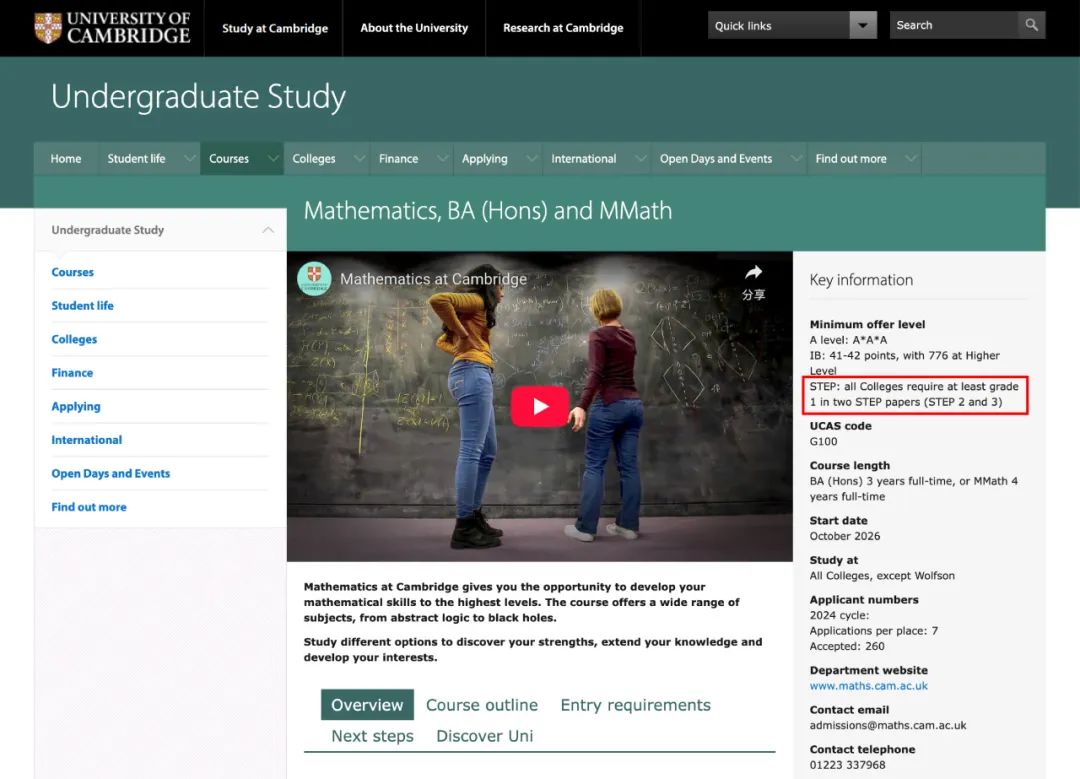The width and height of the screenshot is (1080, 779).
Task: Expand the International menu chevron
Action: coord(640,158)
